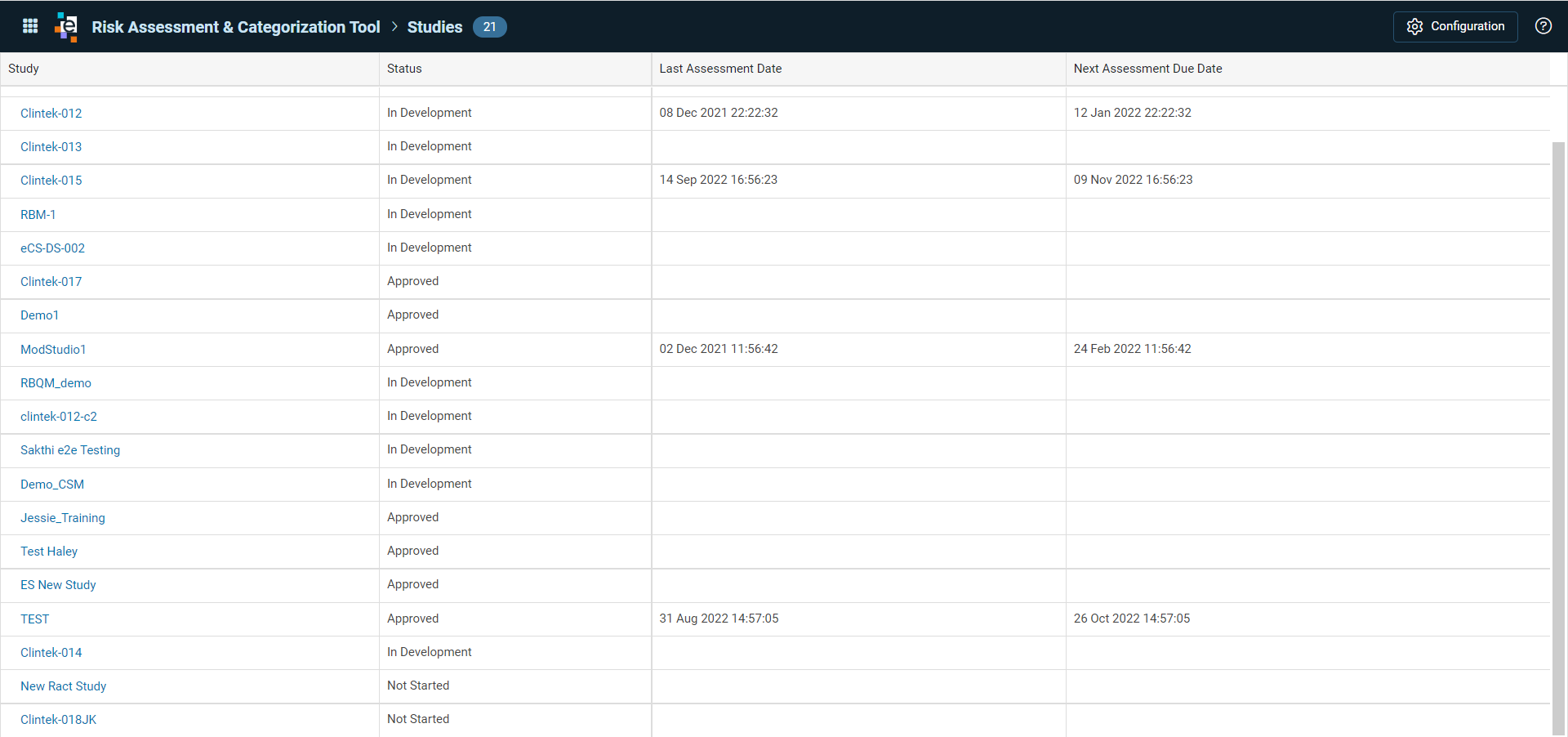Open the New Ract Study link
Viewport: 1568px width, 737px height.
tap(63, 686)
